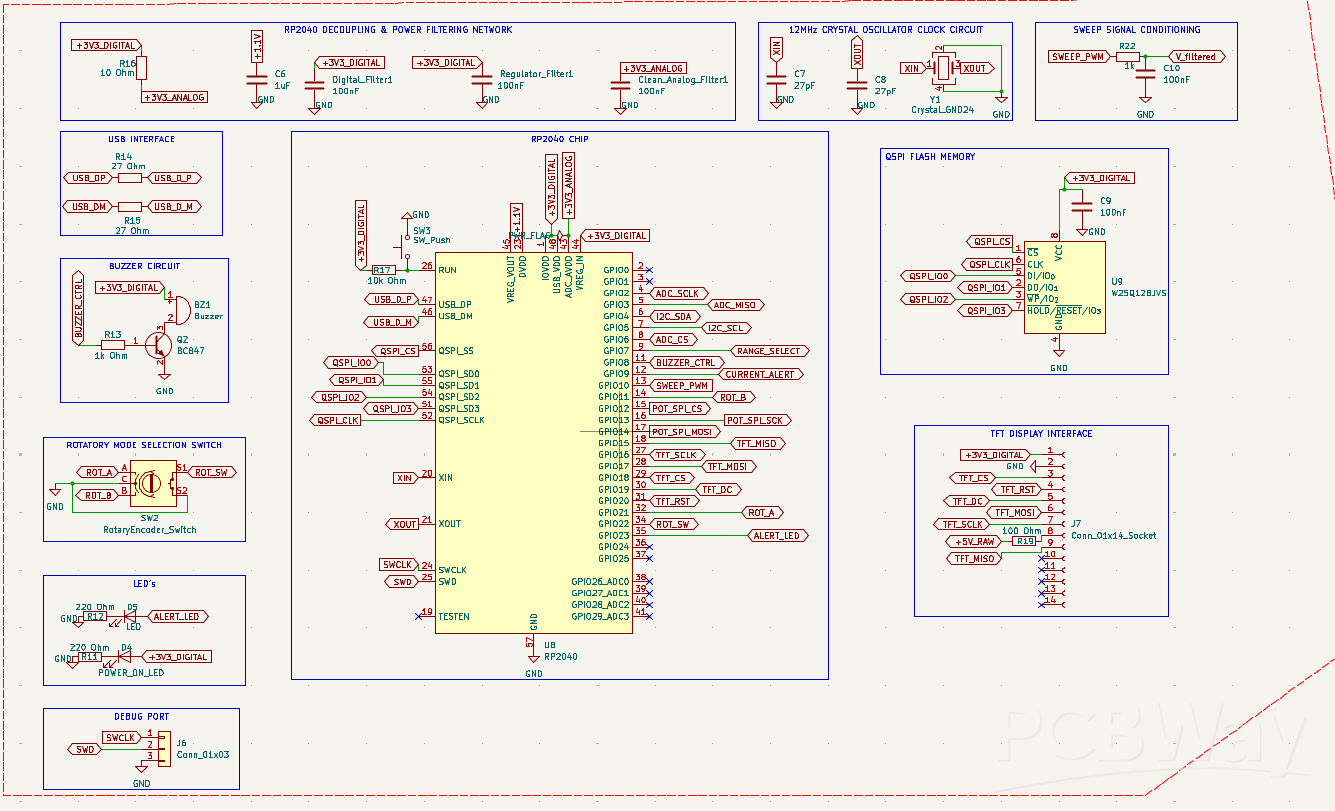Select the U8 RP2040 chip body
Screen dimensions: 1335x811
[534, 443]
